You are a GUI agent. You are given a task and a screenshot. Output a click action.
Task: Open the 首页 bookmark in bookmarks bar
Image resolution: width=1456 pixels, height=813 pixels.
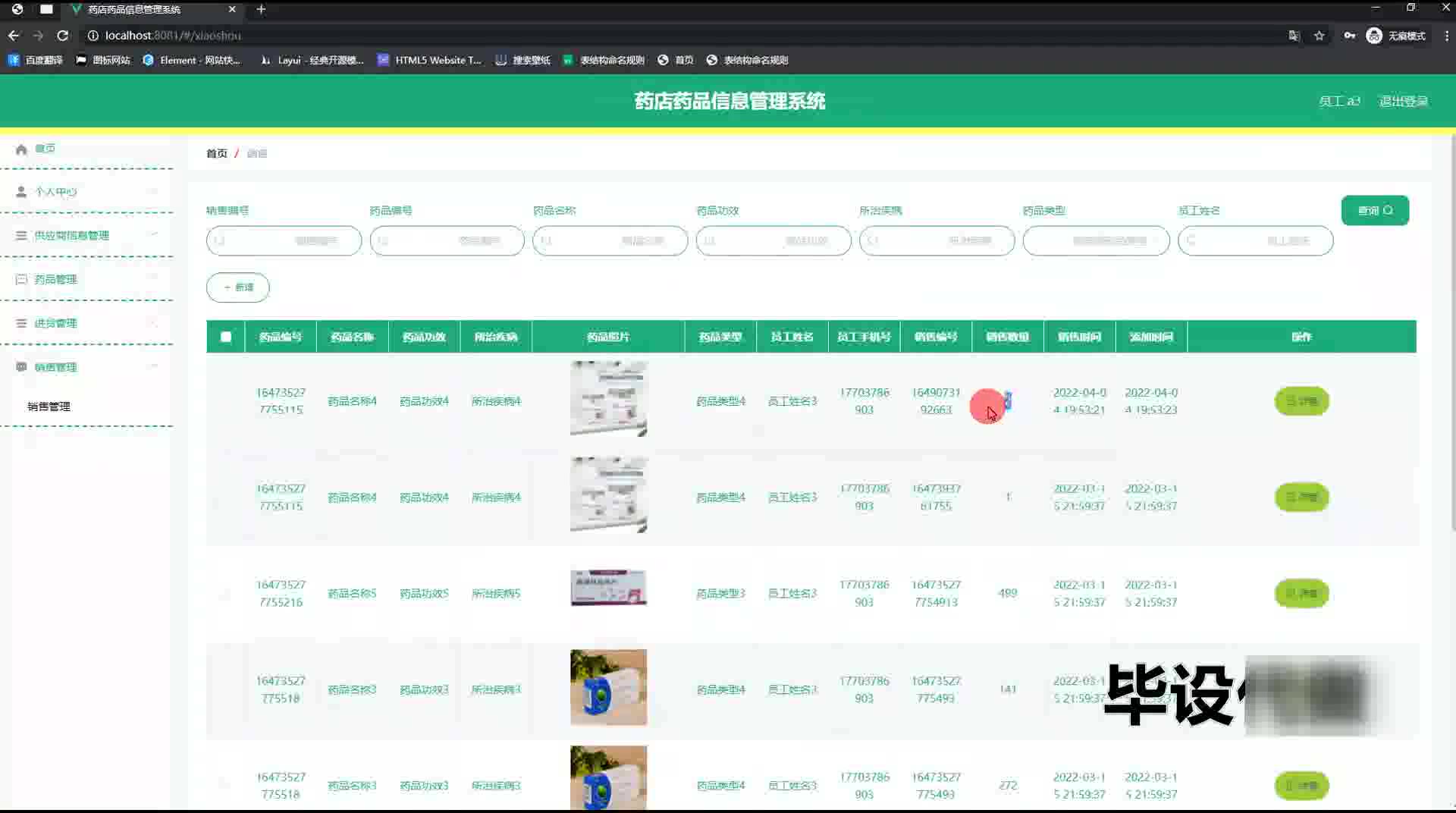point(676,60)
